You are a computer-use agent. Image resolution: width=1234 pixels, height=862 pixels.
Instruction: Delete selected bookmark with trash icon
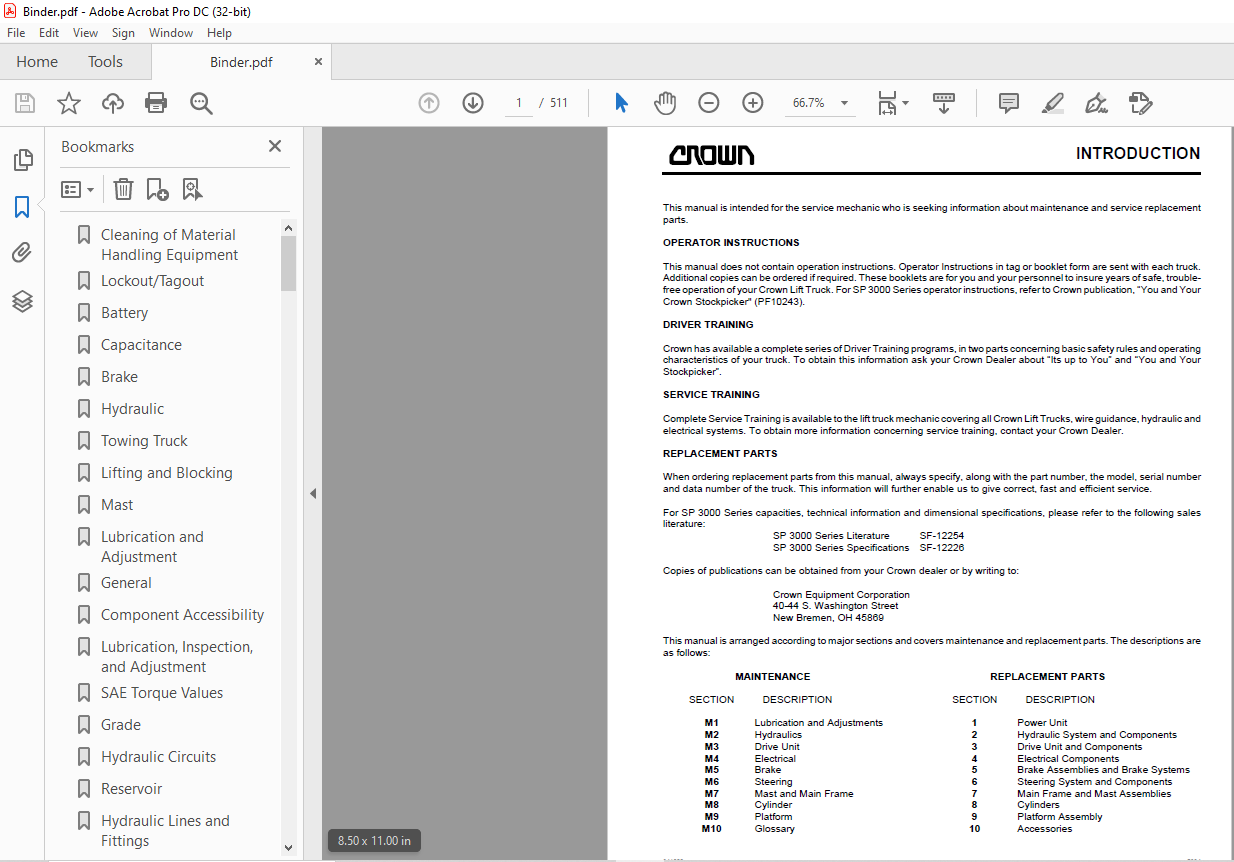point(123,189)
